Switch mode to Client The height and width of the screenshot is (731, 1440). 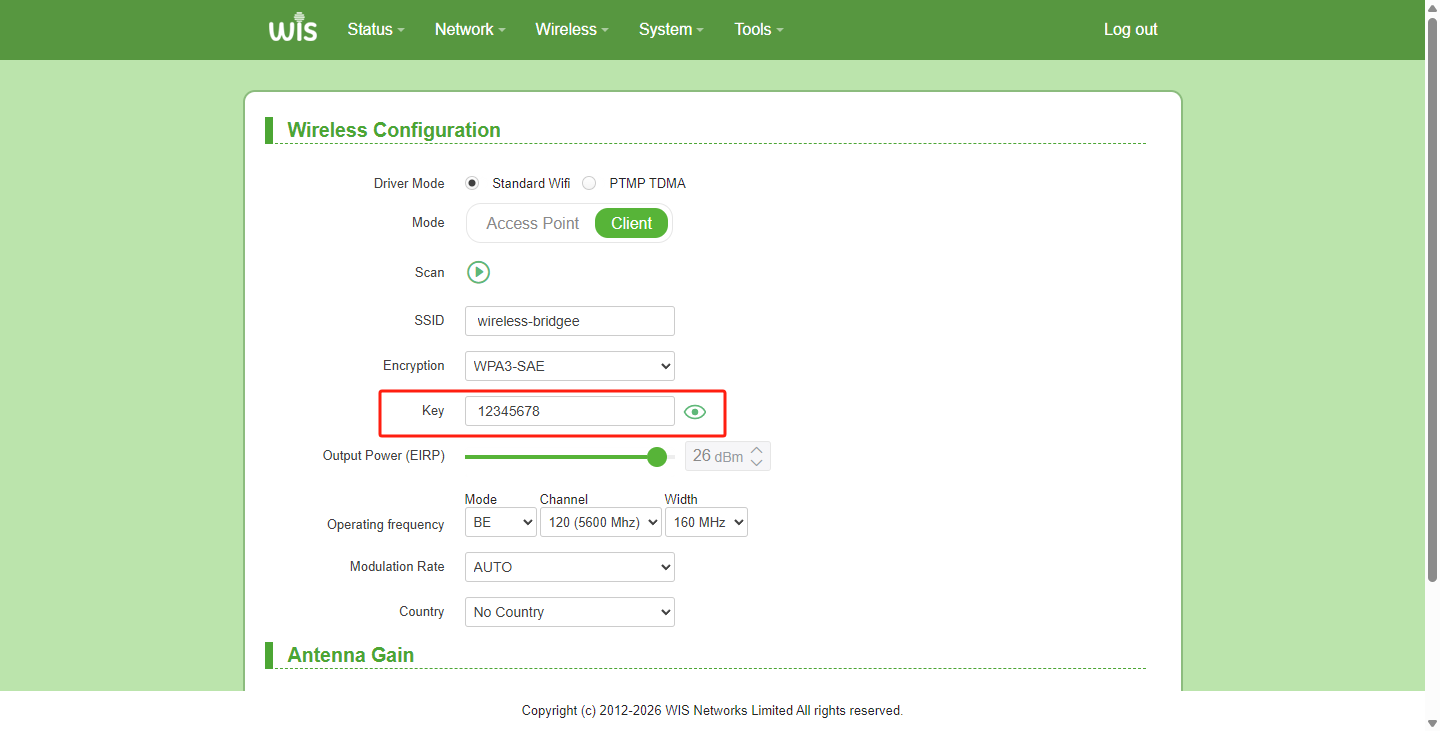click(632, 223)
